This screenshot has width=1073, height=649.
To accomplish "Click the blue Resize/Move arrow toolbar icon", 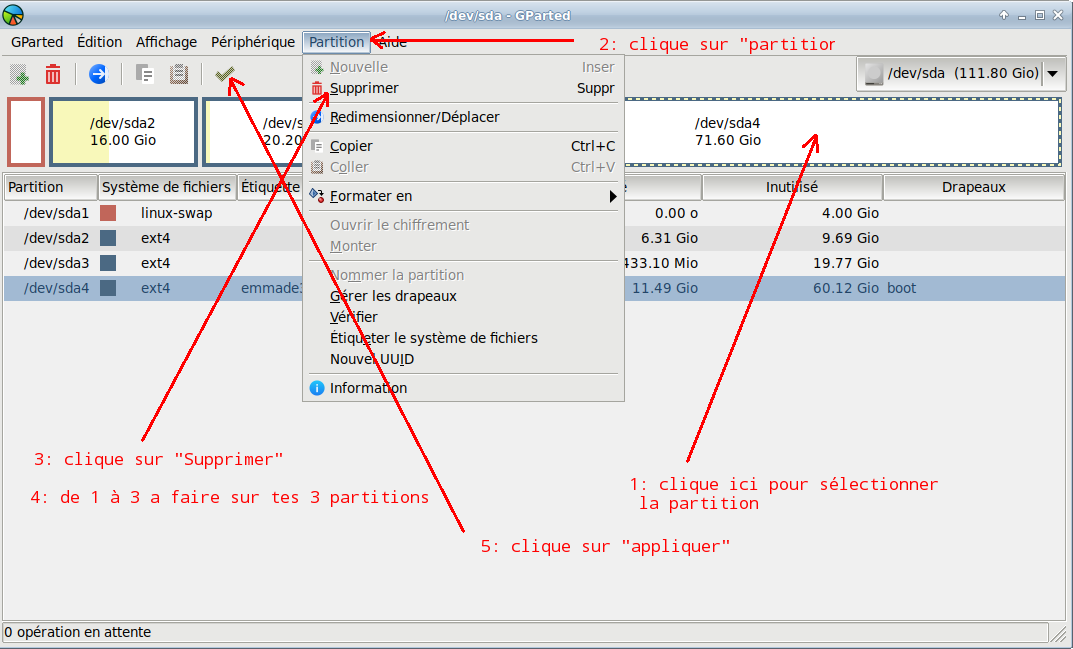I will pos(98,74).
